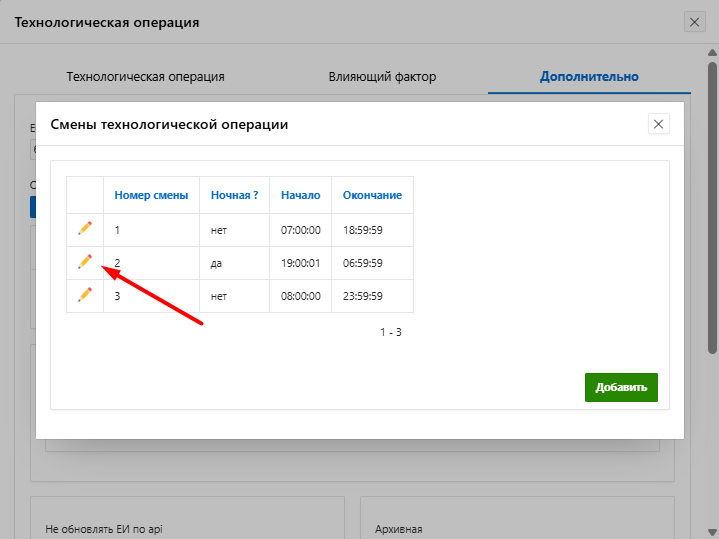Sort shifts by the Окончание column header
This screenshot has height=539, width=719.
372,195
